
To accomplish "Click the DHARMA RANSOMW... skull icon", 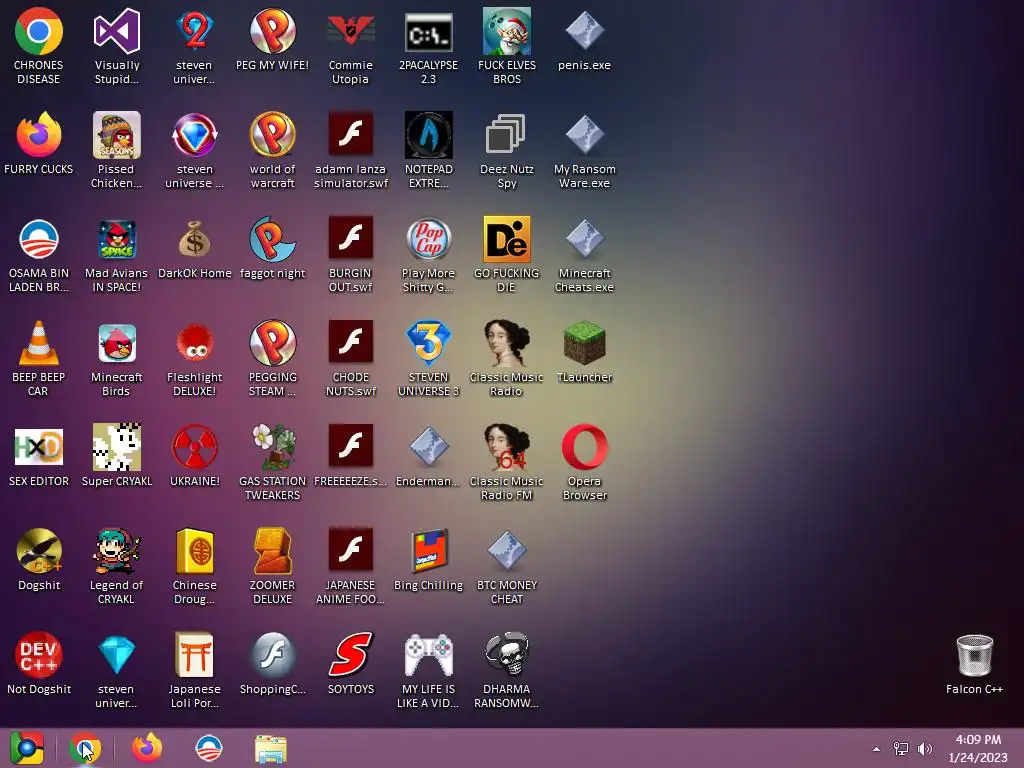I will point(506,654).
